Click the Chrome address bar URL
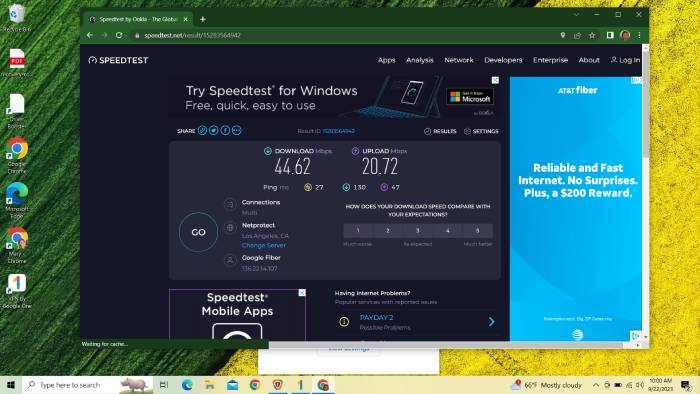This screenshot has height=394, width=700. [192, 35]
